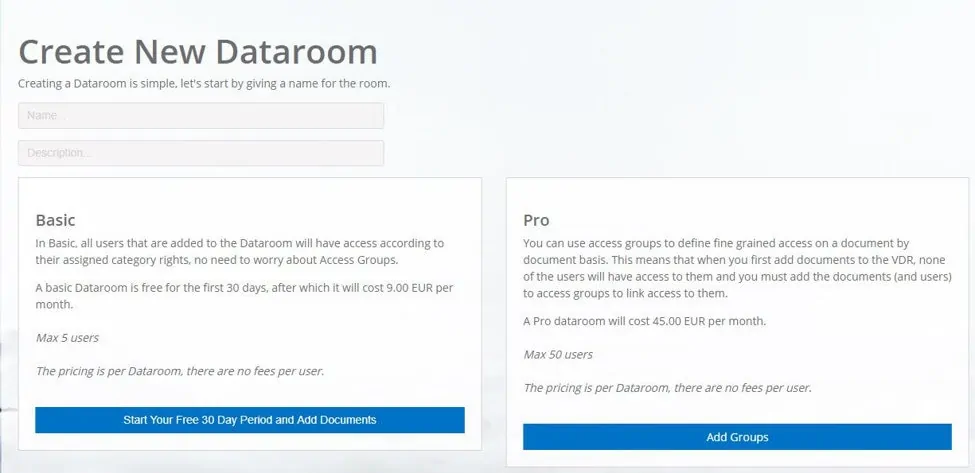Viewport: 975px width, 473px height.
Task: Click the 'Creating a Dataroom is simple' subtitle
Action: pyautogui.click(x=204, y=83)
